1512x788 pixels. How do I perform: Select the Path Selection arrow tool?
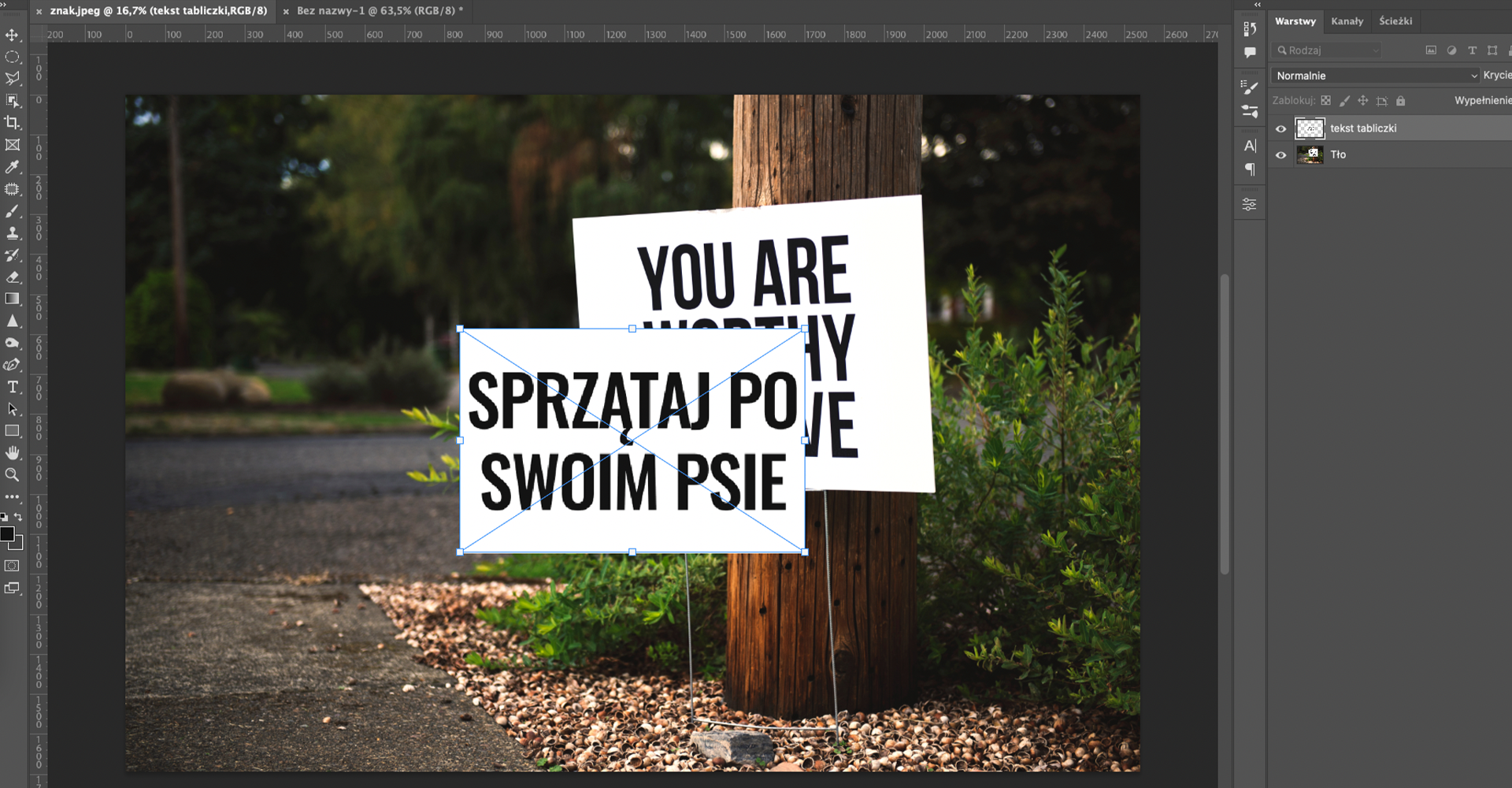pos(13,409)
